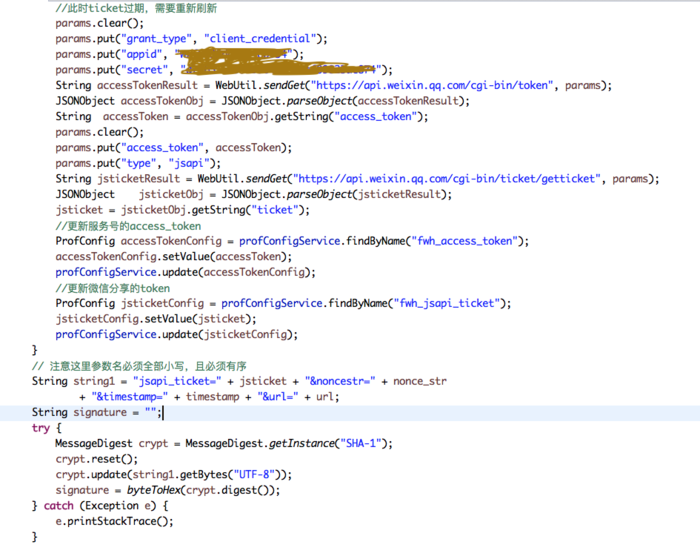Click the "fwh_jsapi_ticket" string
The image size is (700, 556).
point(446,303)
